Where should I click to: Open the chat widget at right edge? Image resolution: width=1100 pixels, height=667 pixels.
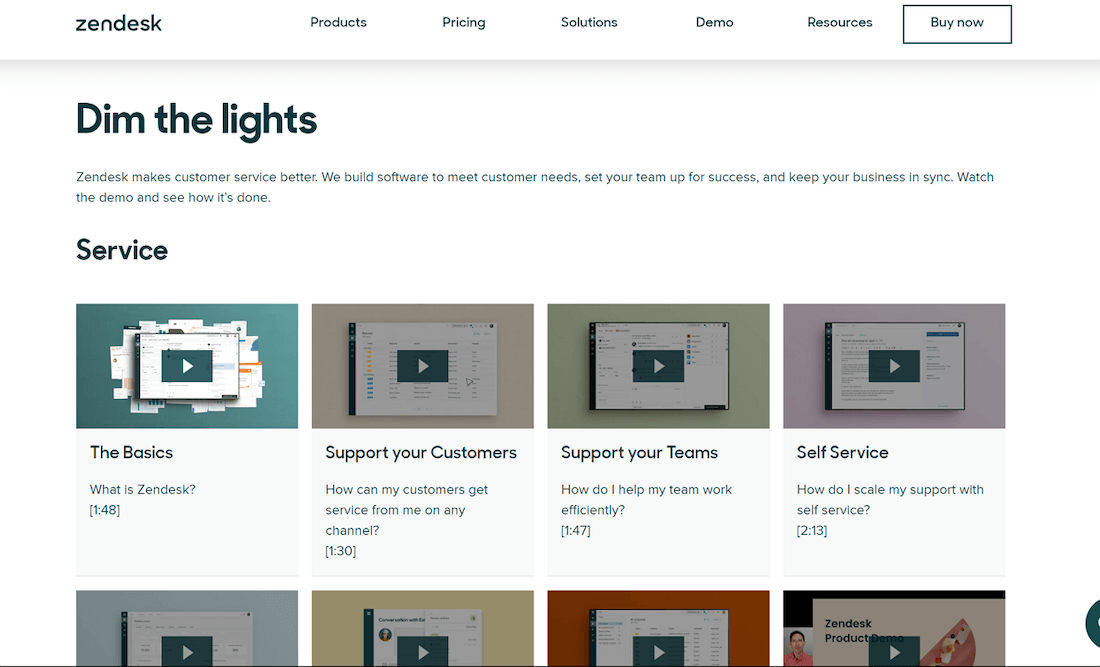(1093, 623)
